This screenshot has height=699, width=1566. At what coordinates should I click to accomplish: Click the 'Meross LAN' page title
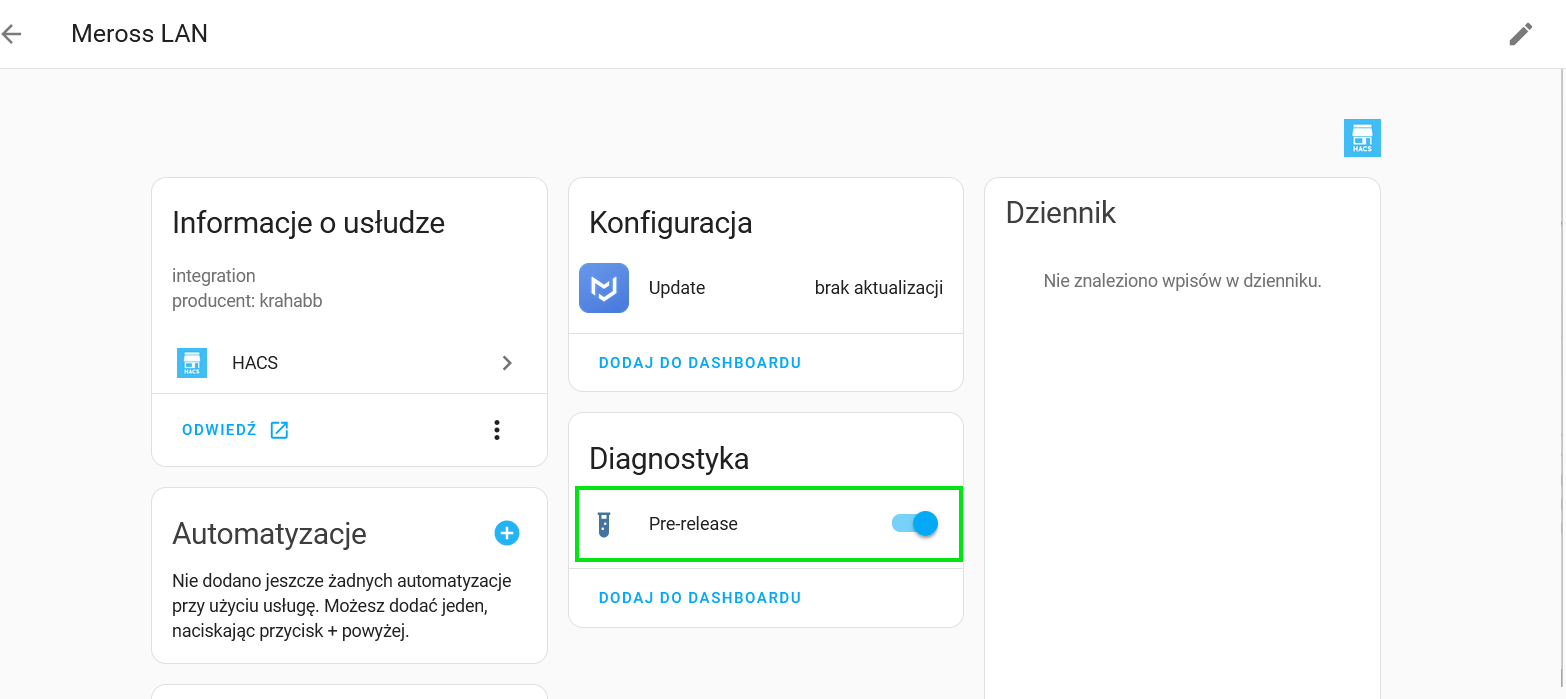coord(140,34)
